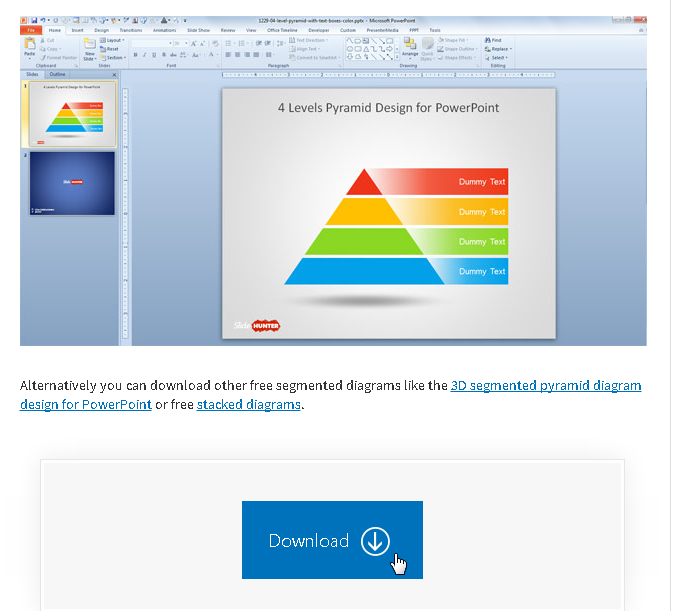Click the Quick Styles icon
This screenshot has width=682, height=611.
427,50
